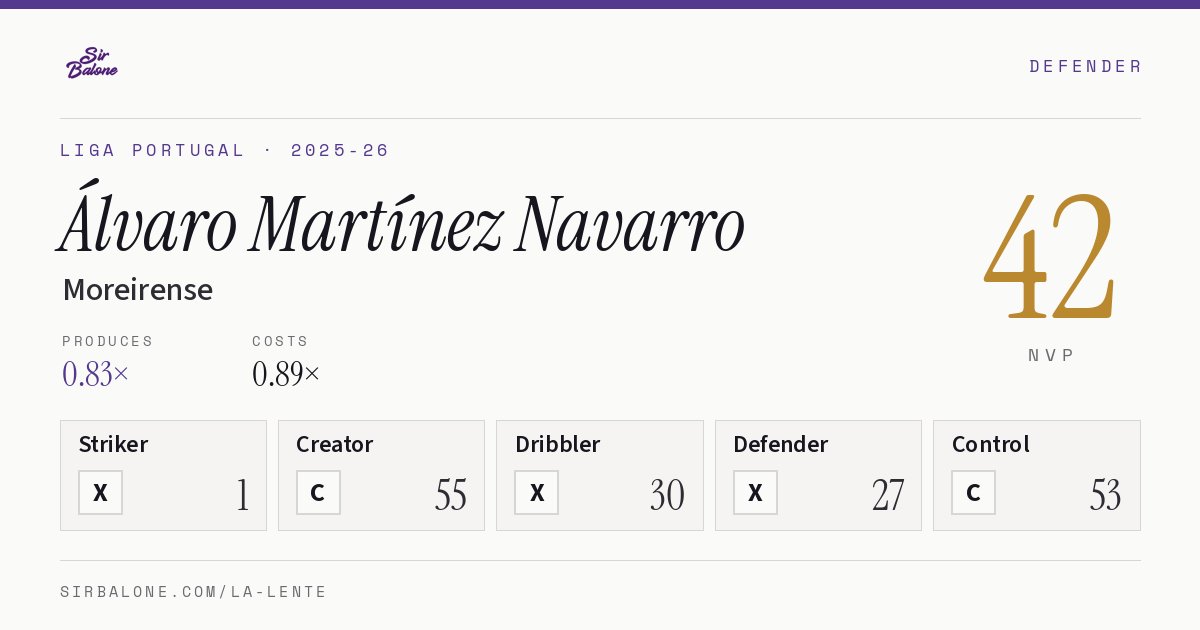
Task: Click the DEFENDER position label in the header
Action: [1085, 66]
